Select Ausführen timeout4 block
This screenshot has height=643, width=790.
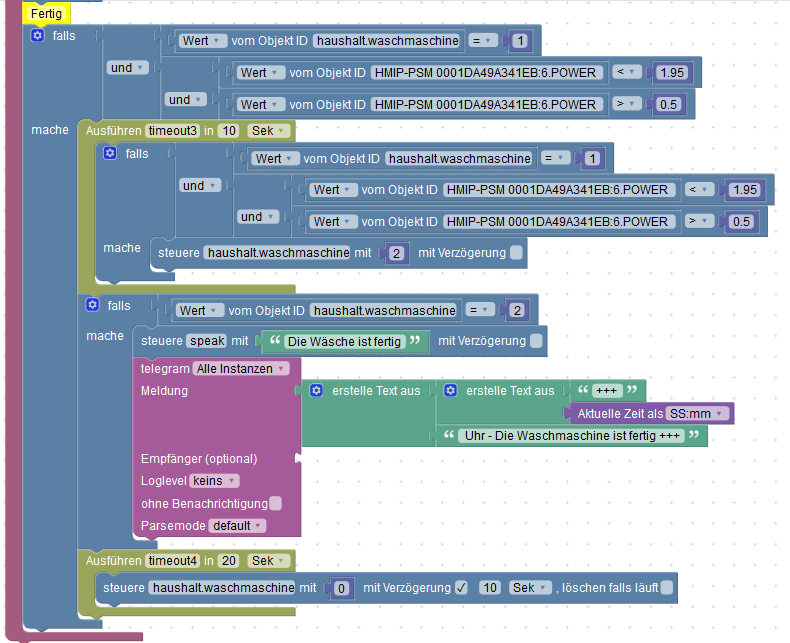coord(113,561)
